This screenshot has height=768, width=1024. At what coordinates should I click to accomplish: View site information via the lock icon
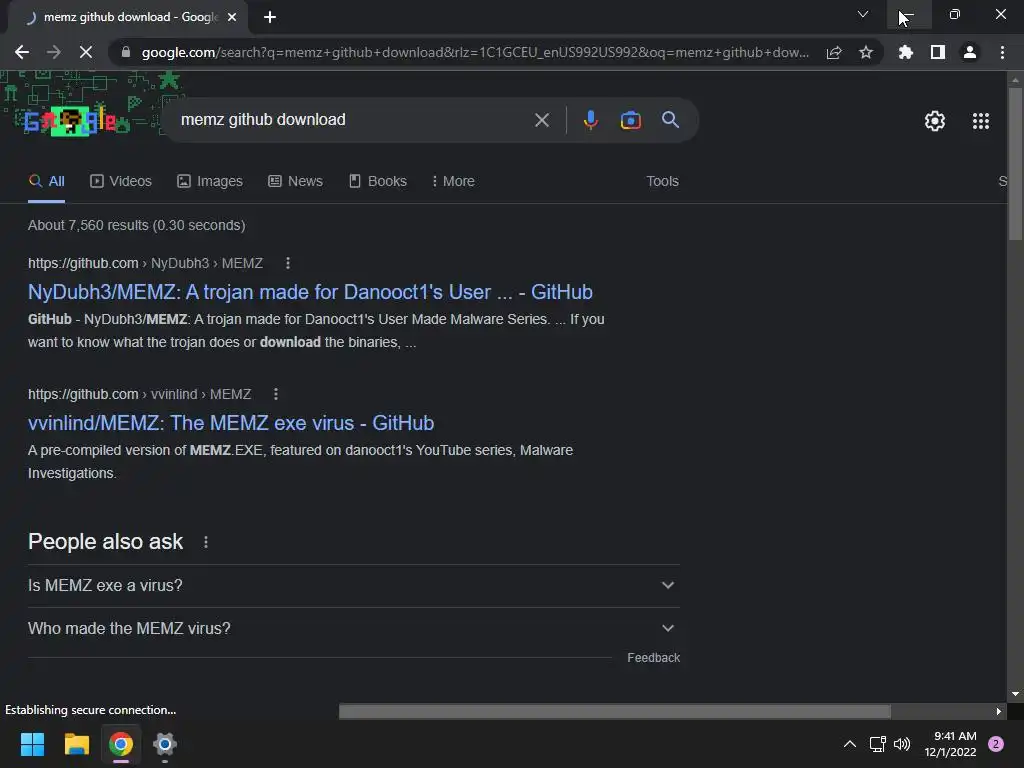[x=126, y=52]
